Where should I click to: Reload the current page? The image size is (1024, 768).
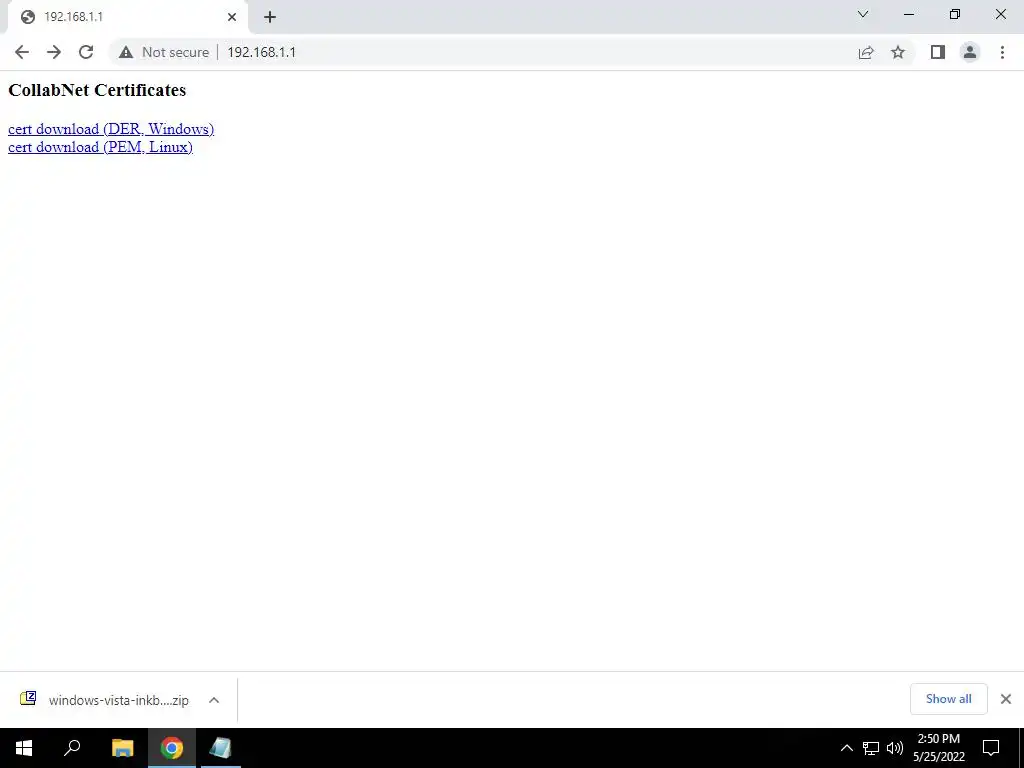coord(86,52)
